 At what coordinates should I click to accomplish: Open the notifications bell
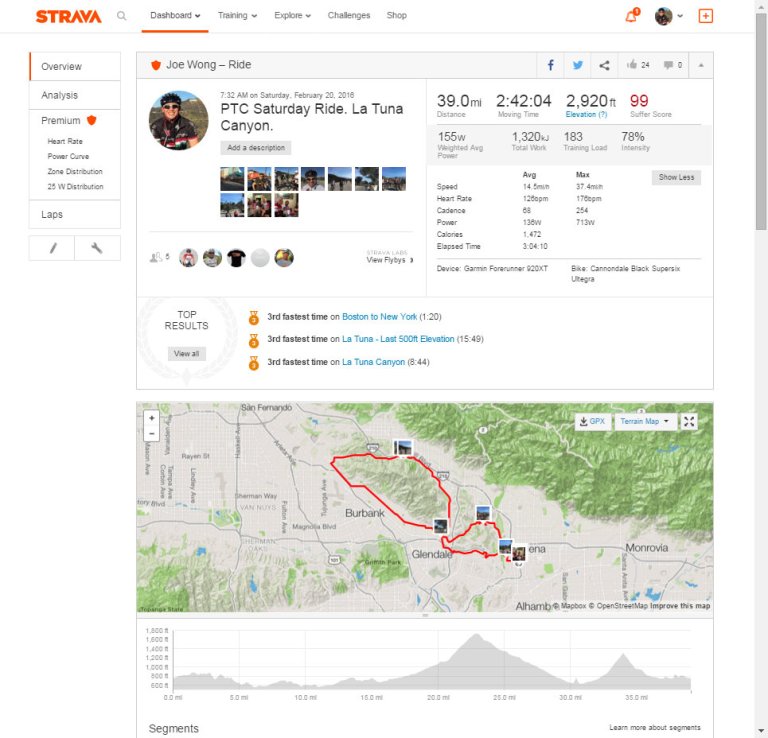click(x=631, y=16)
